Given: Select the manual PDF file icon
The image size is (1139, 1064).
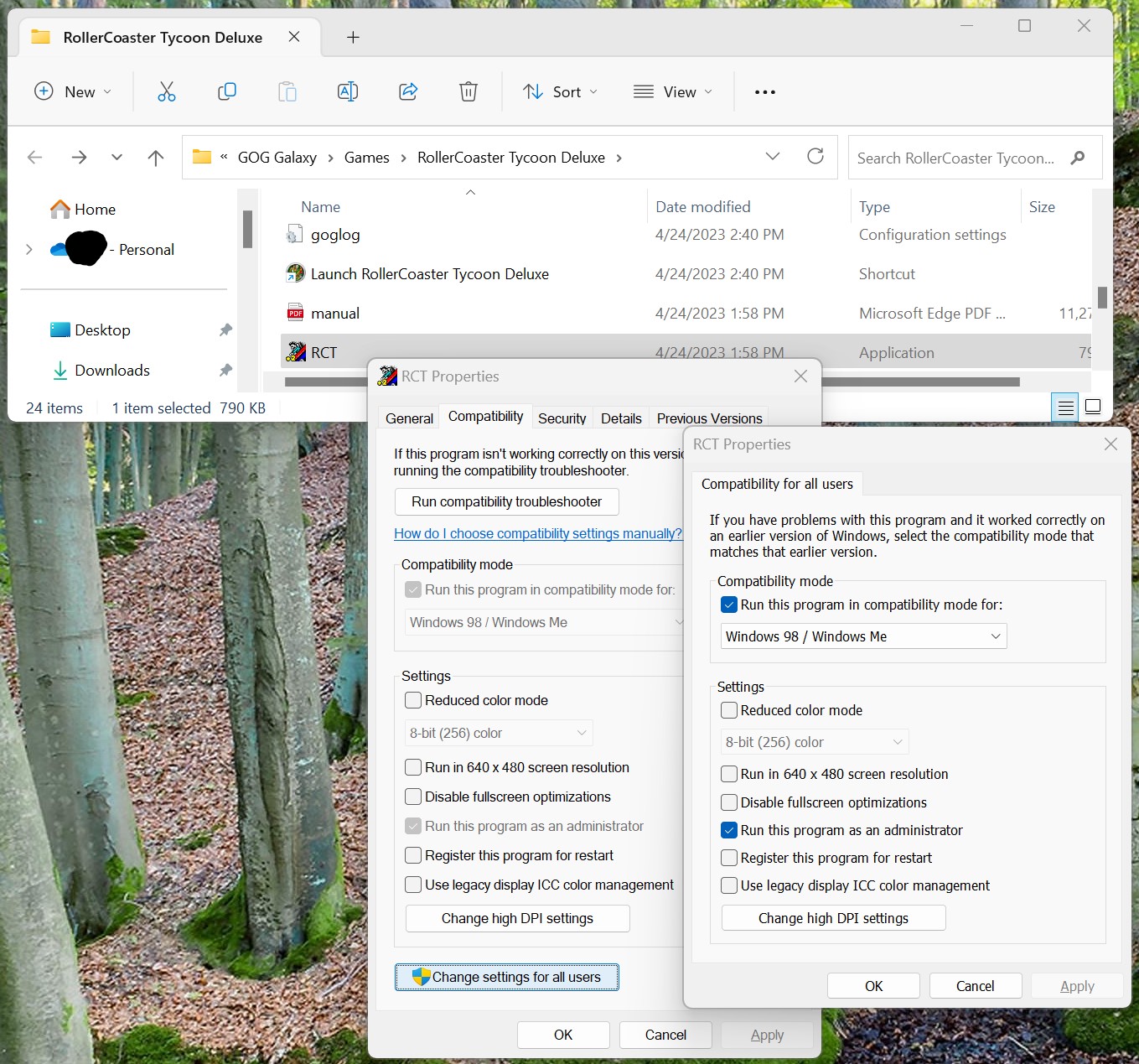Looking at the screenshot, I should [x=295, y=313].
